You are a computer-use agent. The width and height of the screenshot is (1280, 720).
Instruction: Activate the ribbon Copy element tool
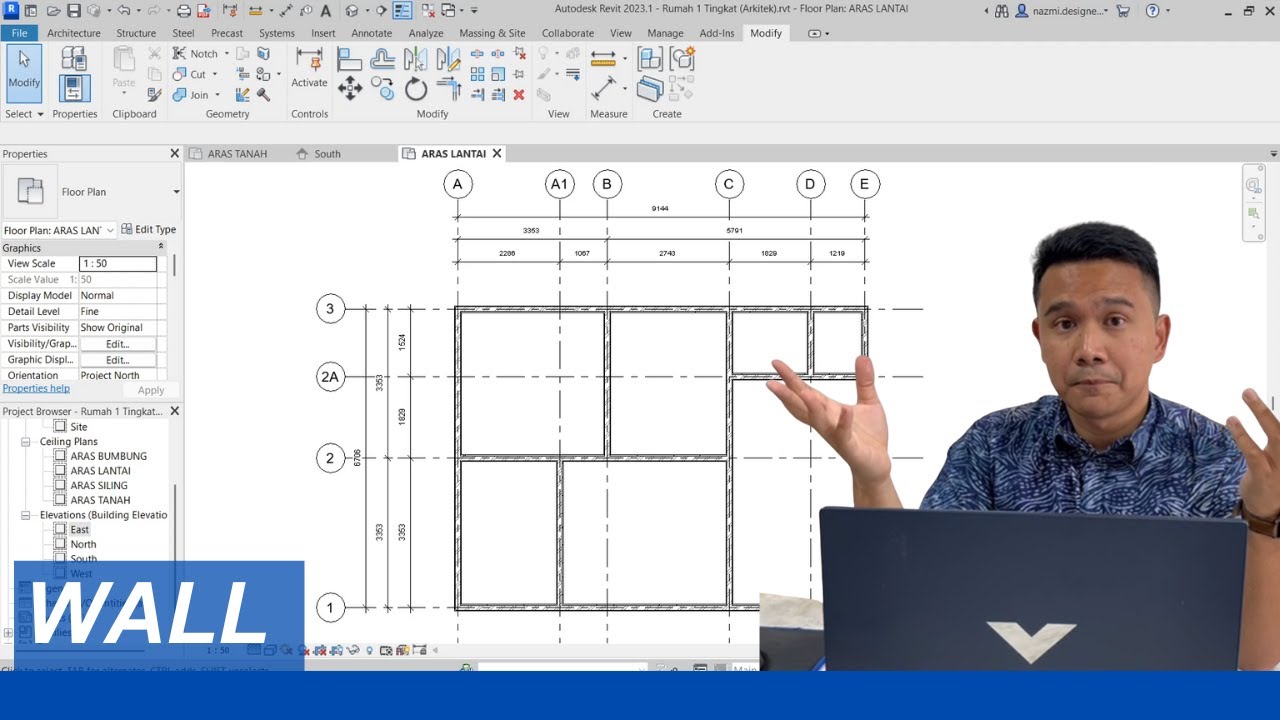pyautogui.click(x=382, y=90)
